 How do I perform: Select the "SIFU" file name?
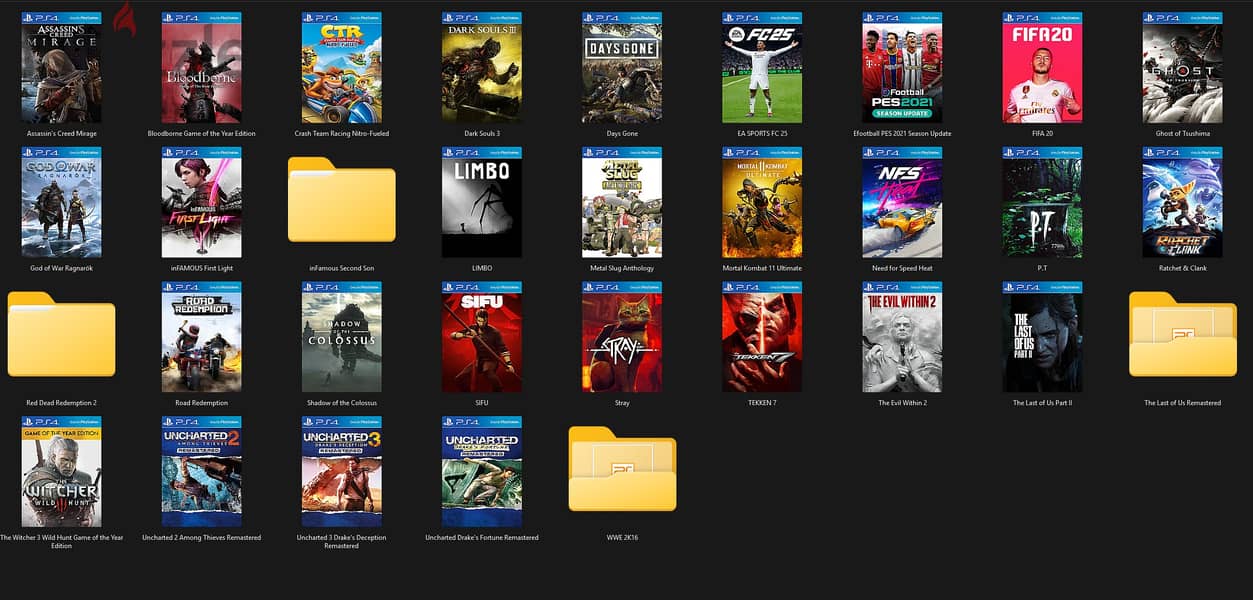click(x=481, y=403)
